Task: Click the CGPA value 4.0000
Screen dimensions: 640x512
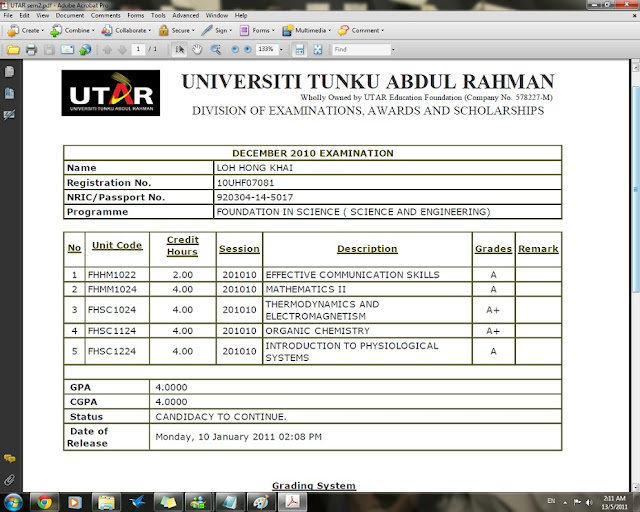Action: click(171, 402)
